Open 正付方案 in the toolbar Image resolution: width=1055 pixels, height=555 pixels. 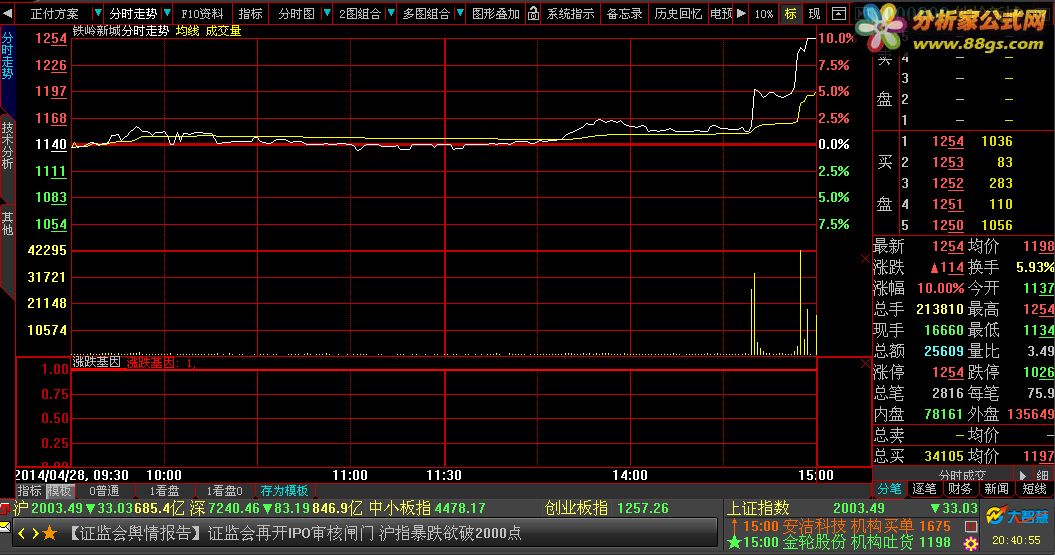pos(54,13)
